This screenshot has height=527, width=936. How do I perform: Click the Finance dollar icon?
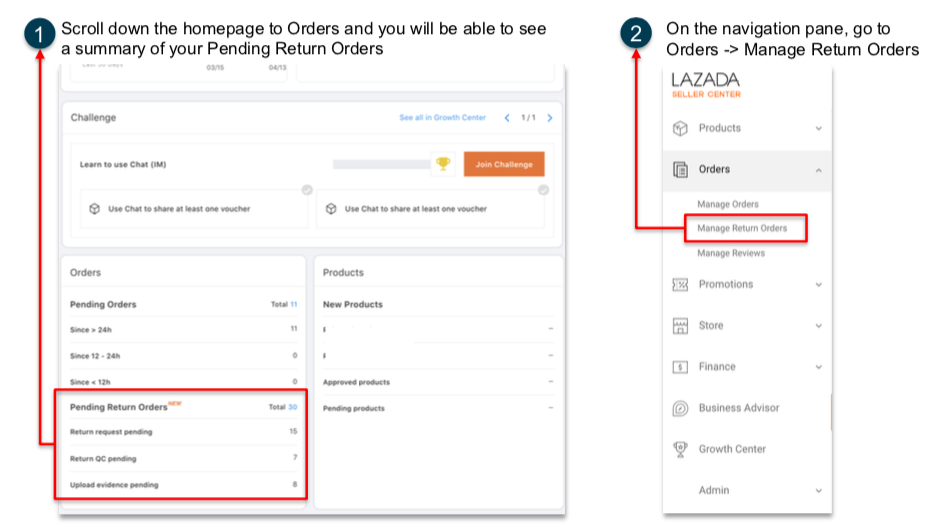pyautogui.click(x=680, y=367)
